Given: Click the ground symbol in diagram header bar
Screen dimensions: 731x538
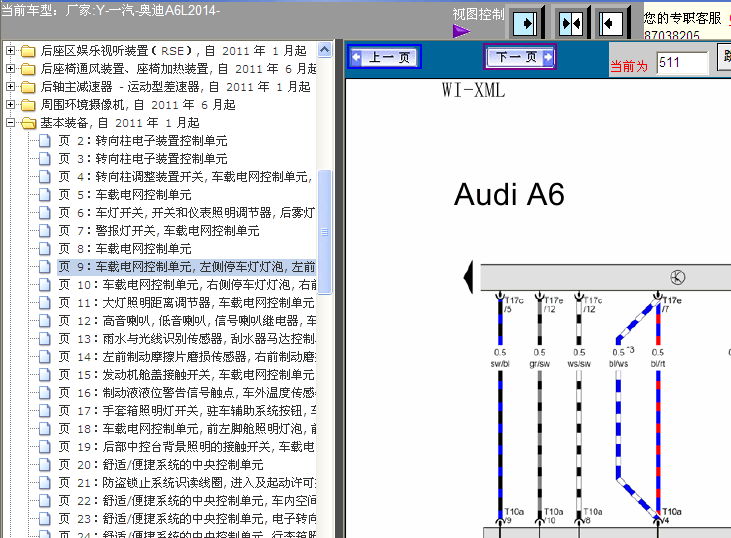Looking at the screenshot, I should (677, 277).
